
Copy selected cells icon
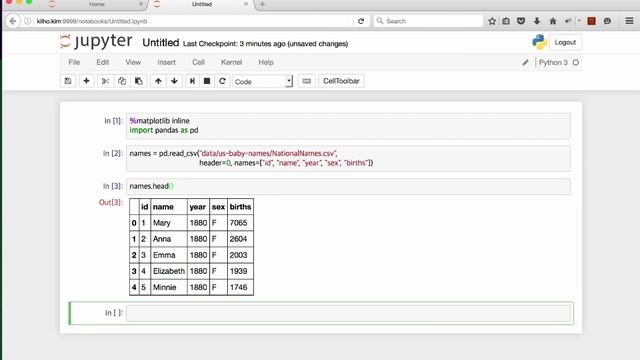tap(122, 81)
